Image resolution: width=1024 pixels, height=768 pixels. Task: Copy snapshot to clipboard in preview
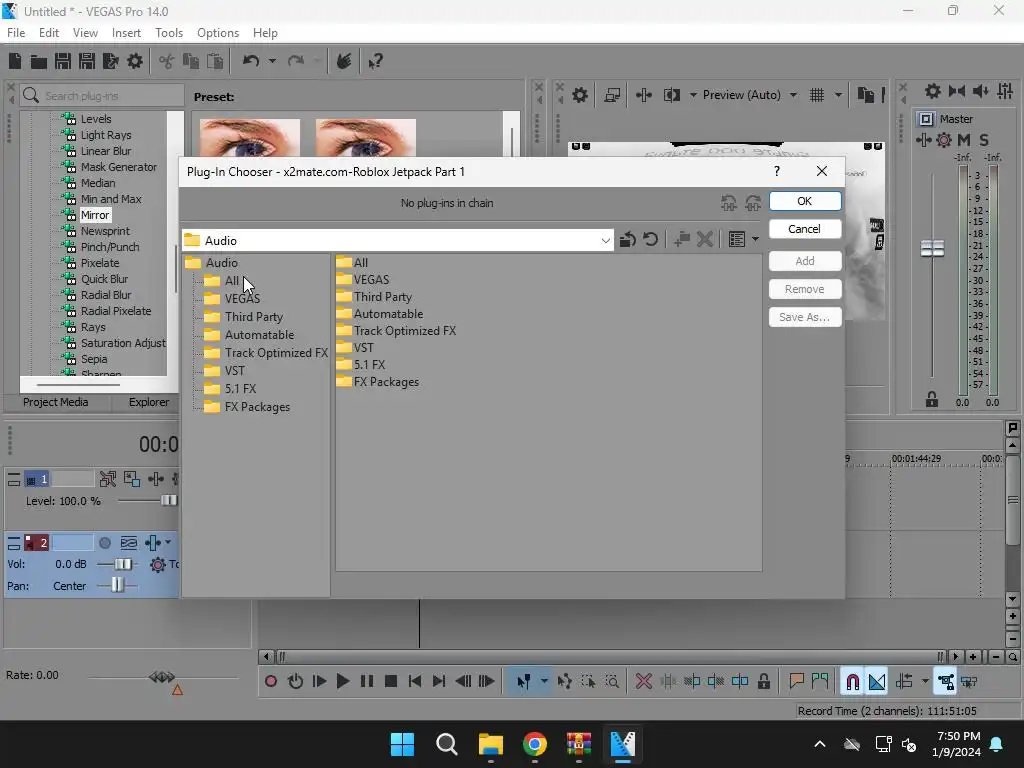coord(865,95)
